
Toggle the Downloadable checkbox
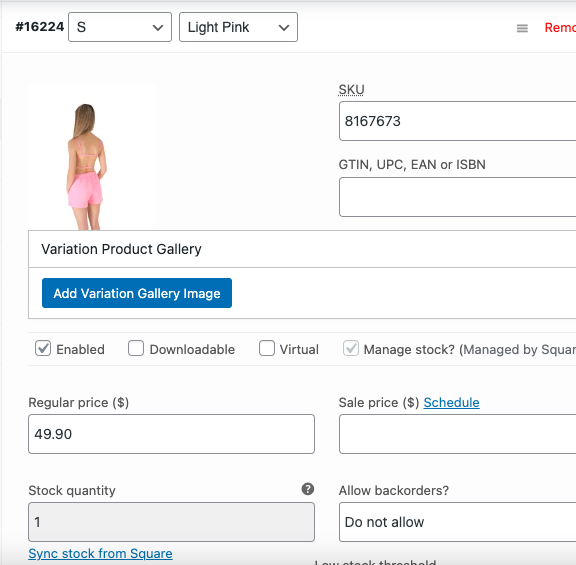[x=136, y=348]
